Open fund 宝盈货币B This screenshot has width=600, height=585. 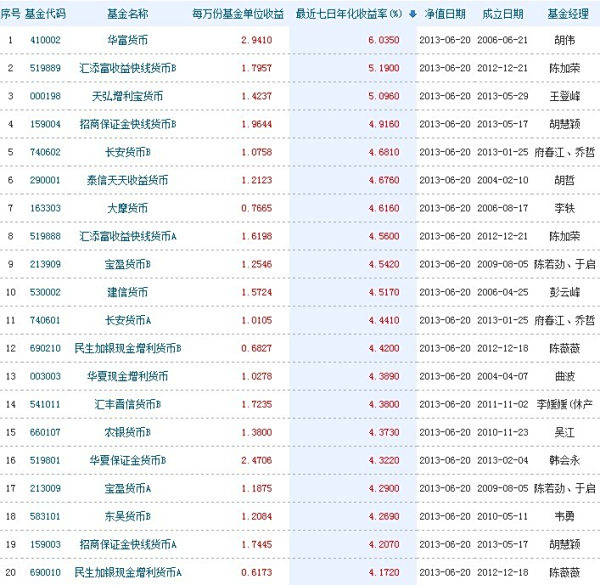coord(127,264)
